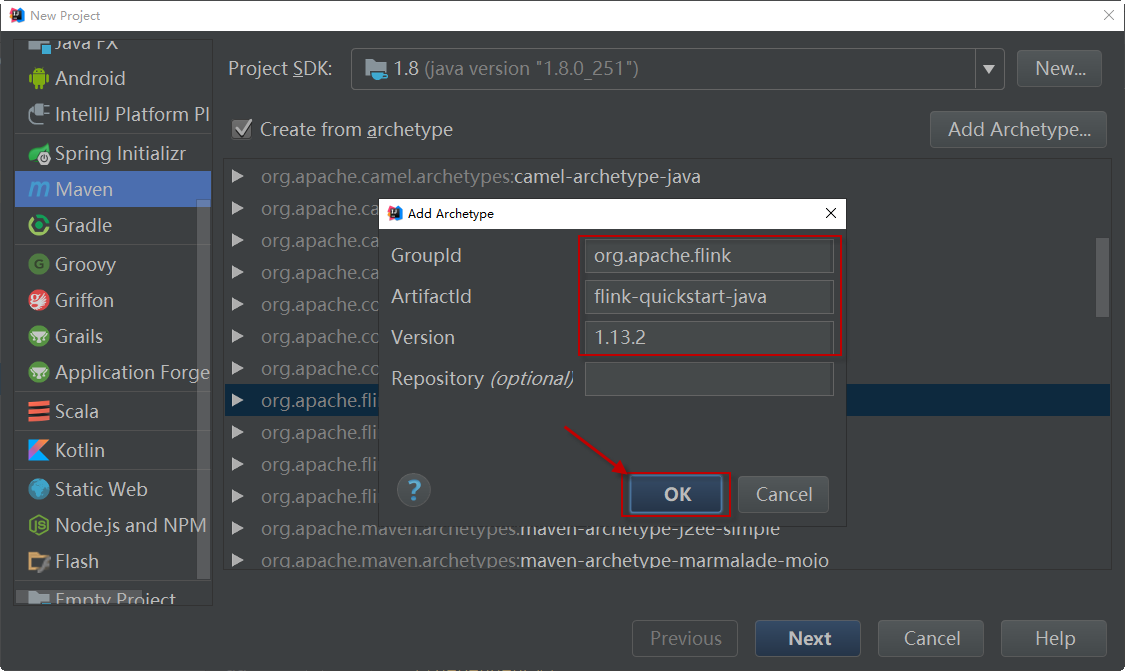The height and width of the screenshot is (671, 1125).
Task: Click the Node.js and NPM icon
Action: coord(39,525)
